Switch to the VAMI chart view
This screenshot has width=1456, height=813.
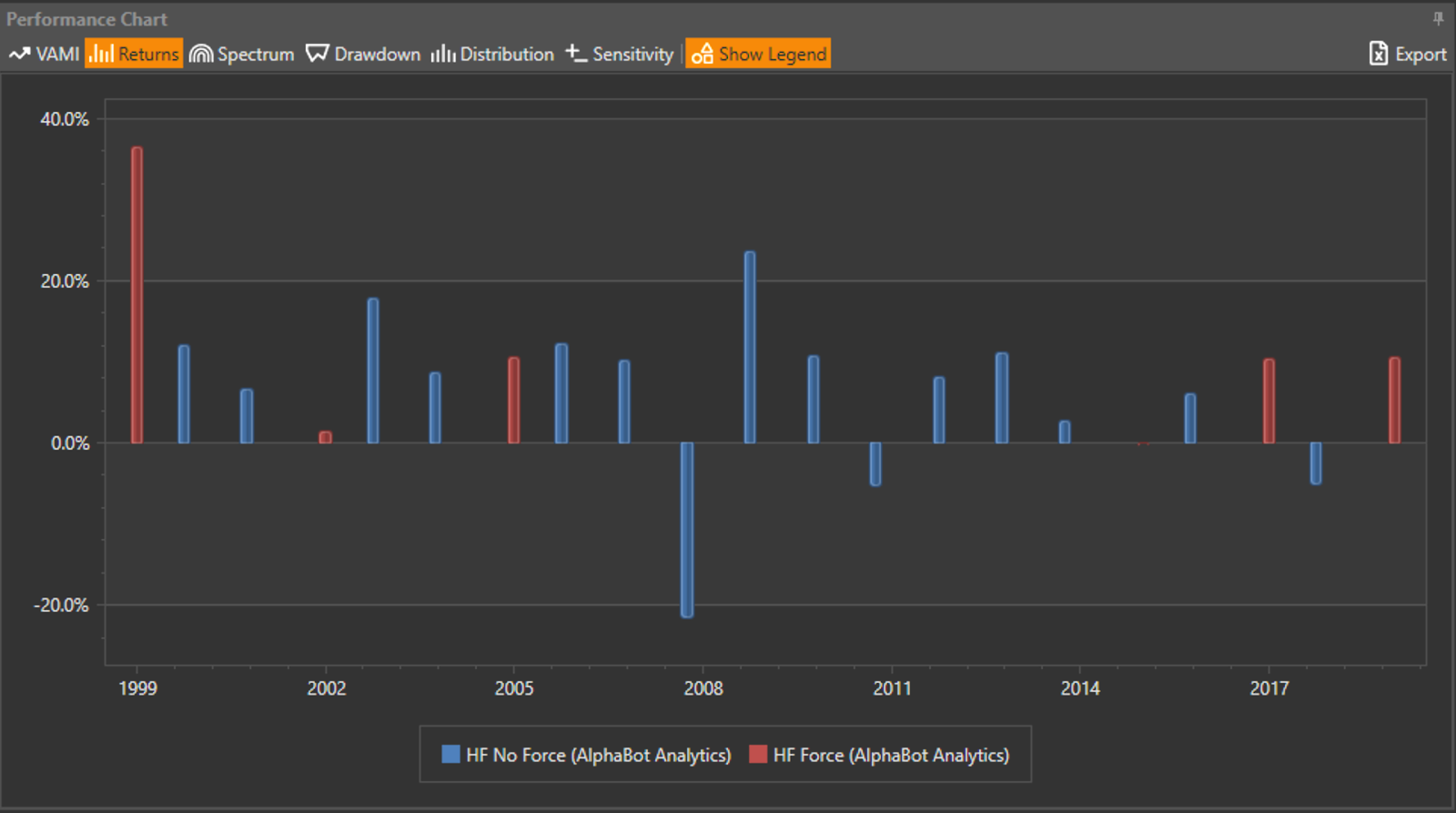point(45,54)
